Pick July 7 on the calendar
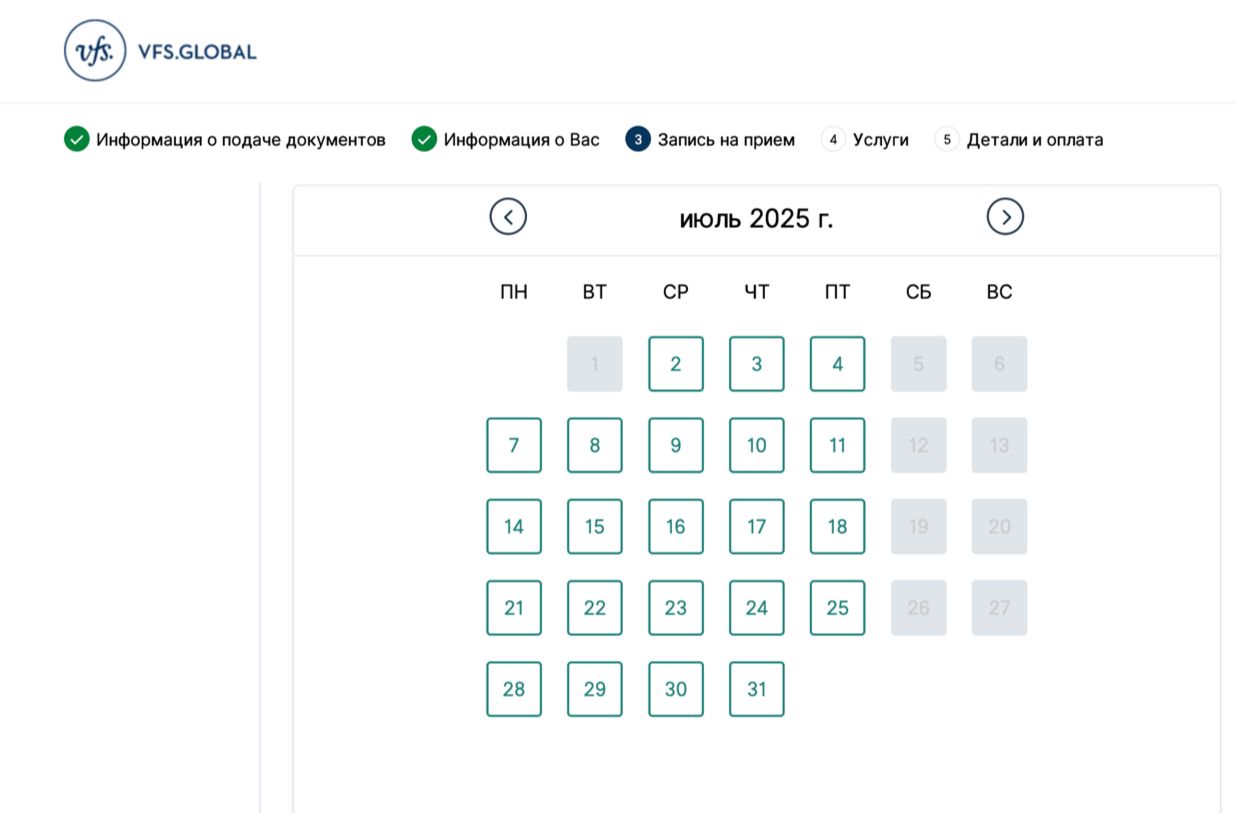The image size is (1235, 813). click(x=514, y=445)
